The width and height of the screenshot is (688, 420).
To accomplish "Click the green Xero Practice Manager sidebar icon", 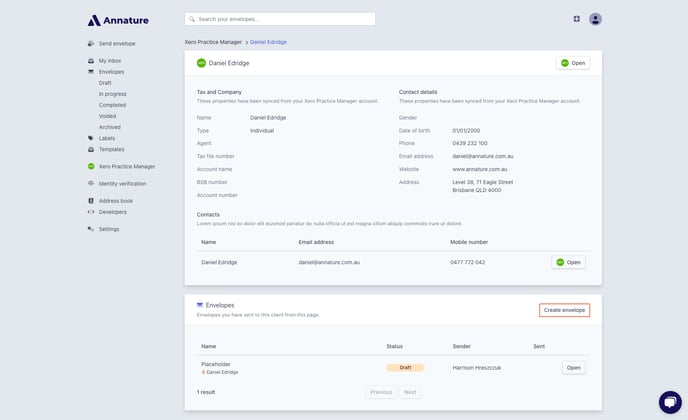I will pos(91,166).
